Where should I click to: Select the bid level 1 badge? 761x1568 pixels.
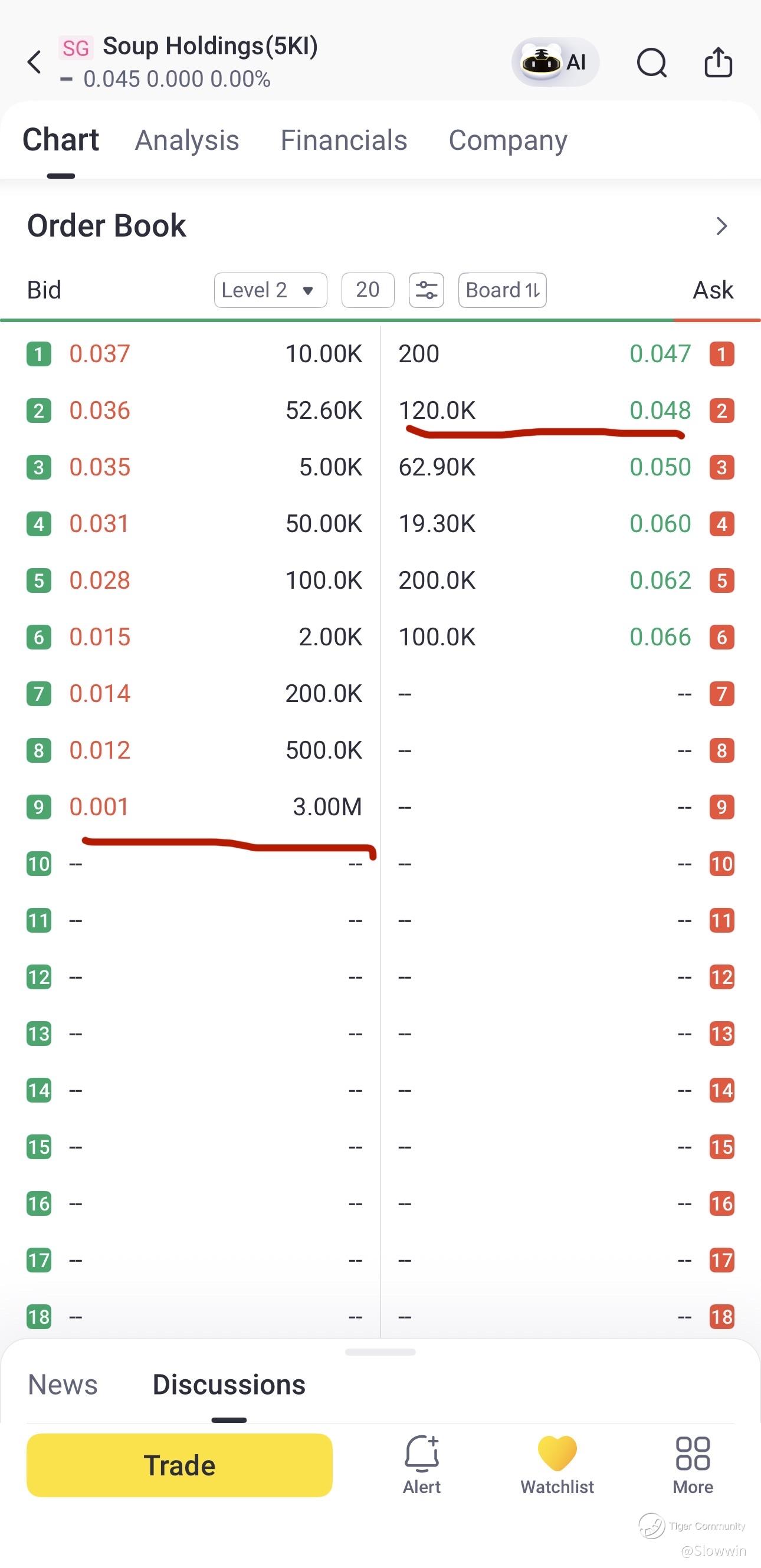coord(39,353)
